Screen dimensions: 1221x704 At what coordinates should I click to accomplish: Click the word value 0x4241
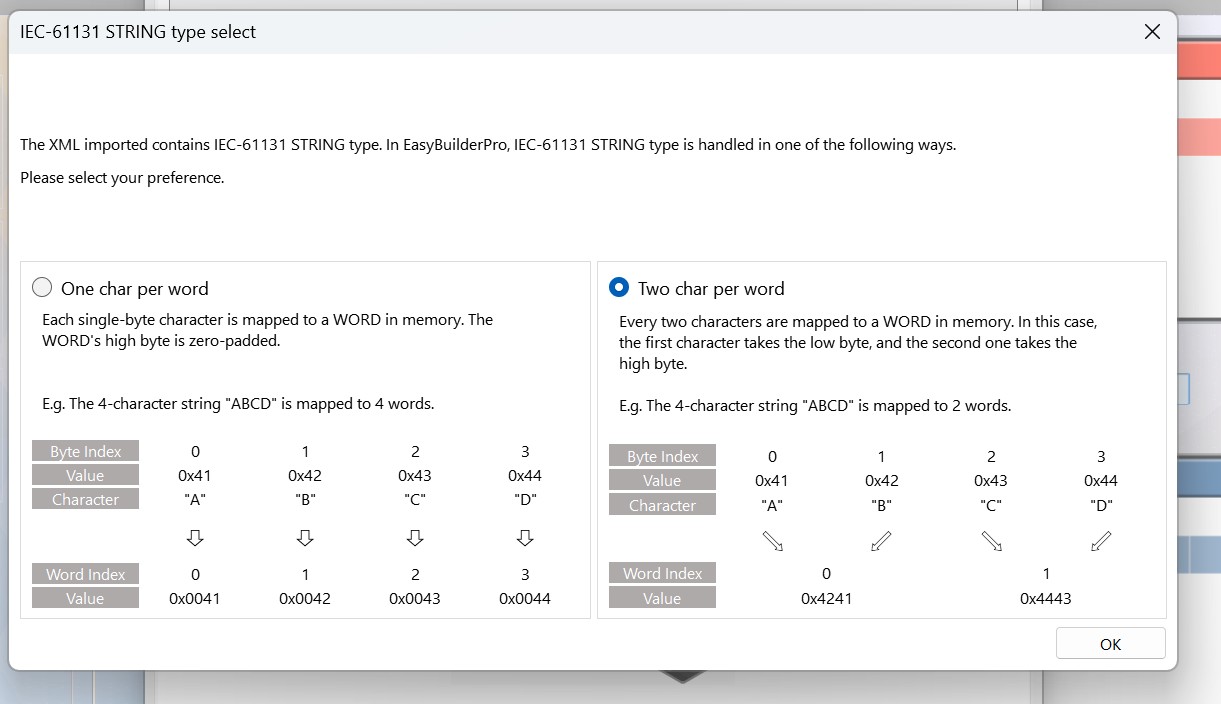(x=826, y=599)
